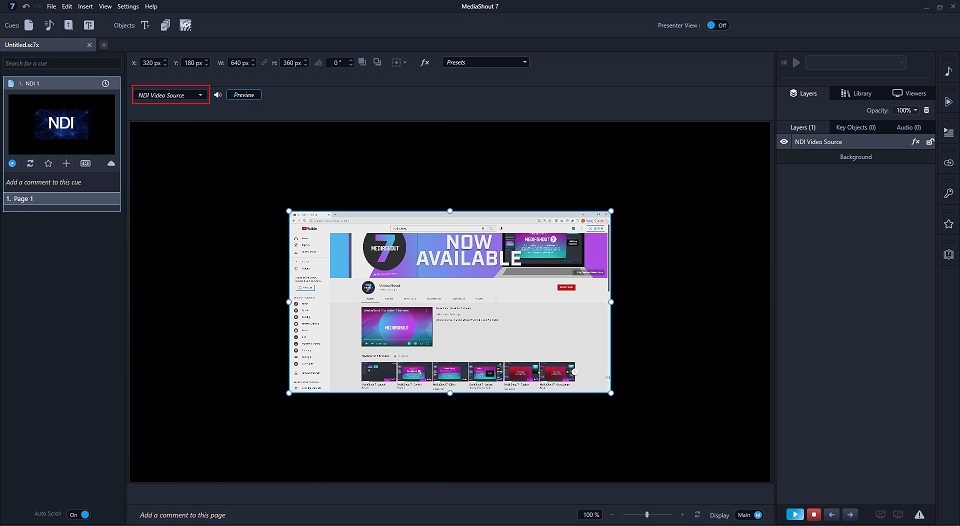The width and height of the screenshot is (960, 526).
Task: Toggle the aspect ratio link icon
Action: (x=264, y=62)
